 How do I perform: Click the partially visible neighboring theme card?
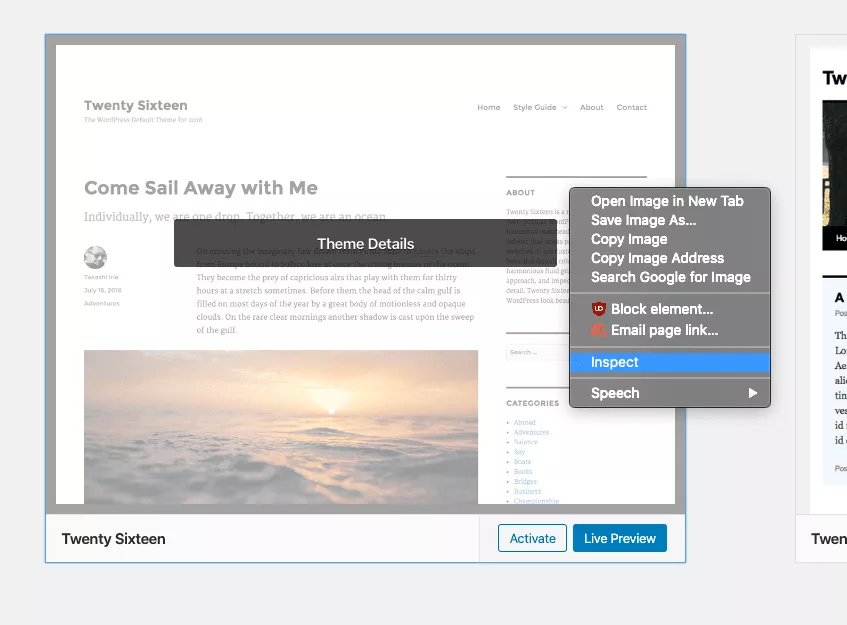tap(821, 298)
